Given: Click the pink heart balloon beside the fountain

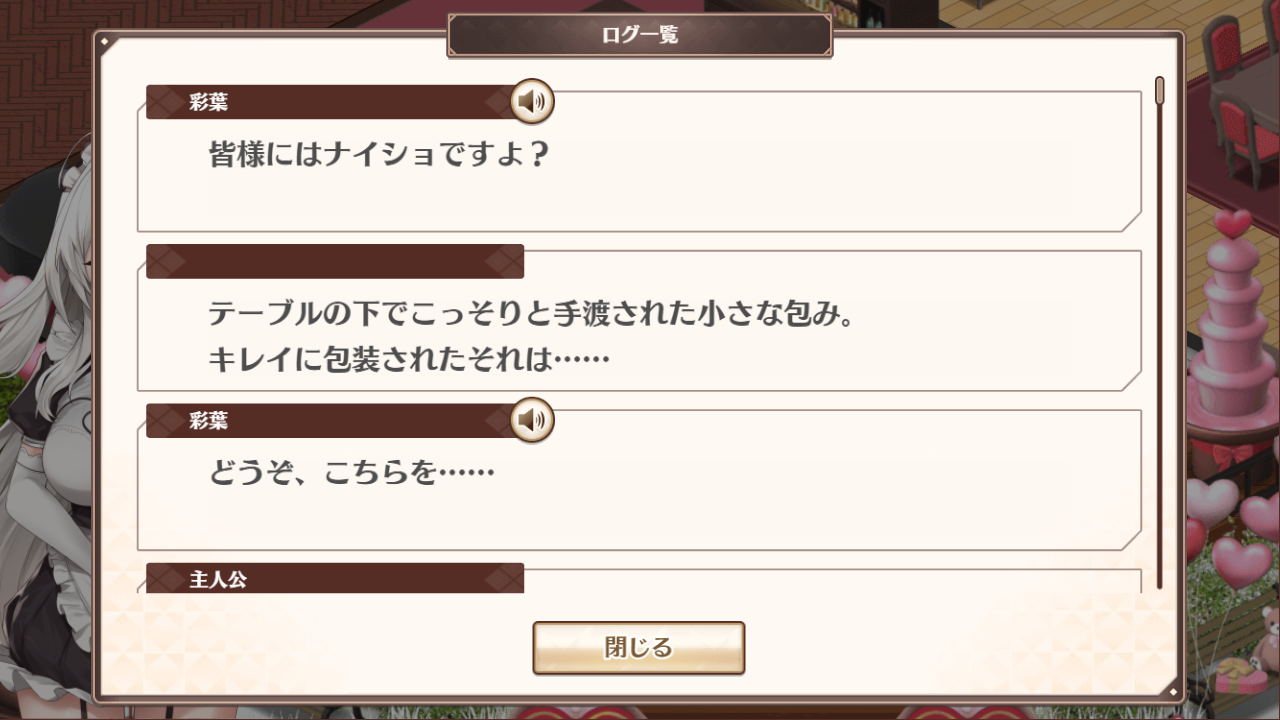Looking at the screenshot, I should coord(1212,500).
